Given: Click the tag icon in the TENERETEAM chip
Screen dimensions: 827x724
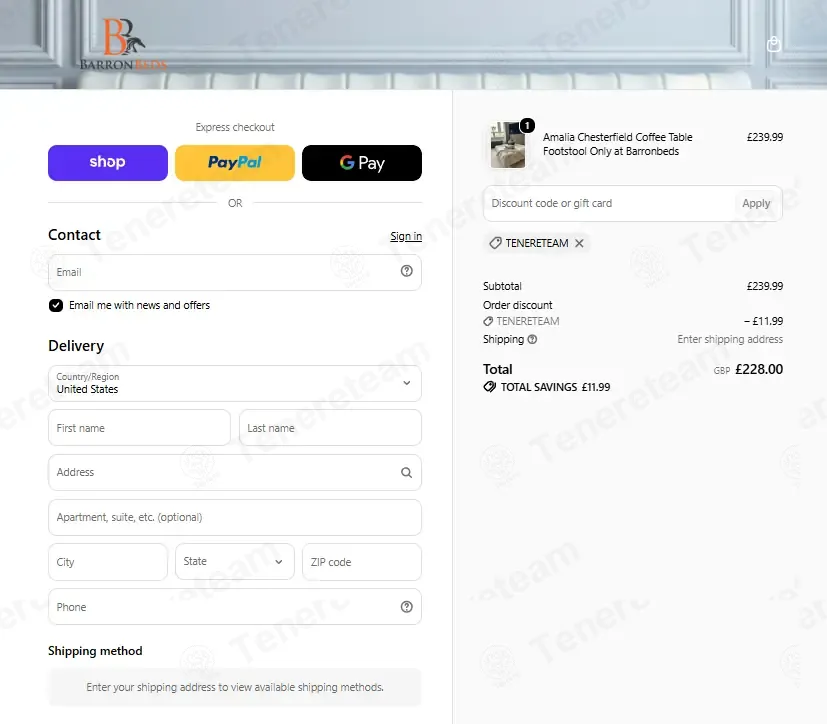Looking at the screenshot, I should pos(495,243).
